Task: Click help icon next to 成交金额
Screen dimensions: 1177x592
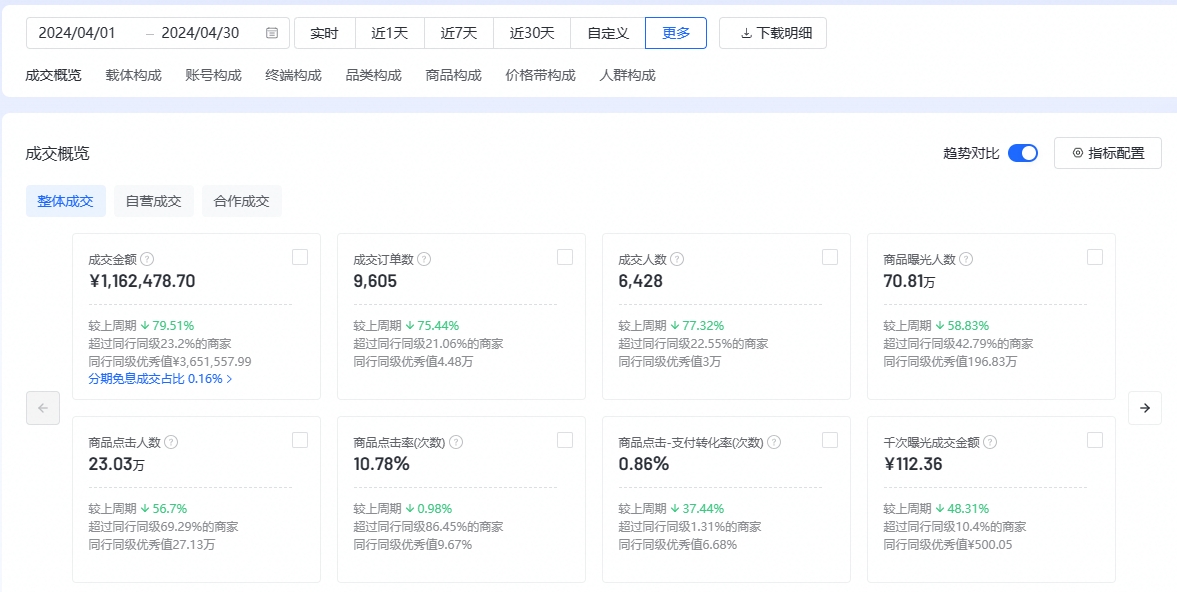Action: point(147,259)
